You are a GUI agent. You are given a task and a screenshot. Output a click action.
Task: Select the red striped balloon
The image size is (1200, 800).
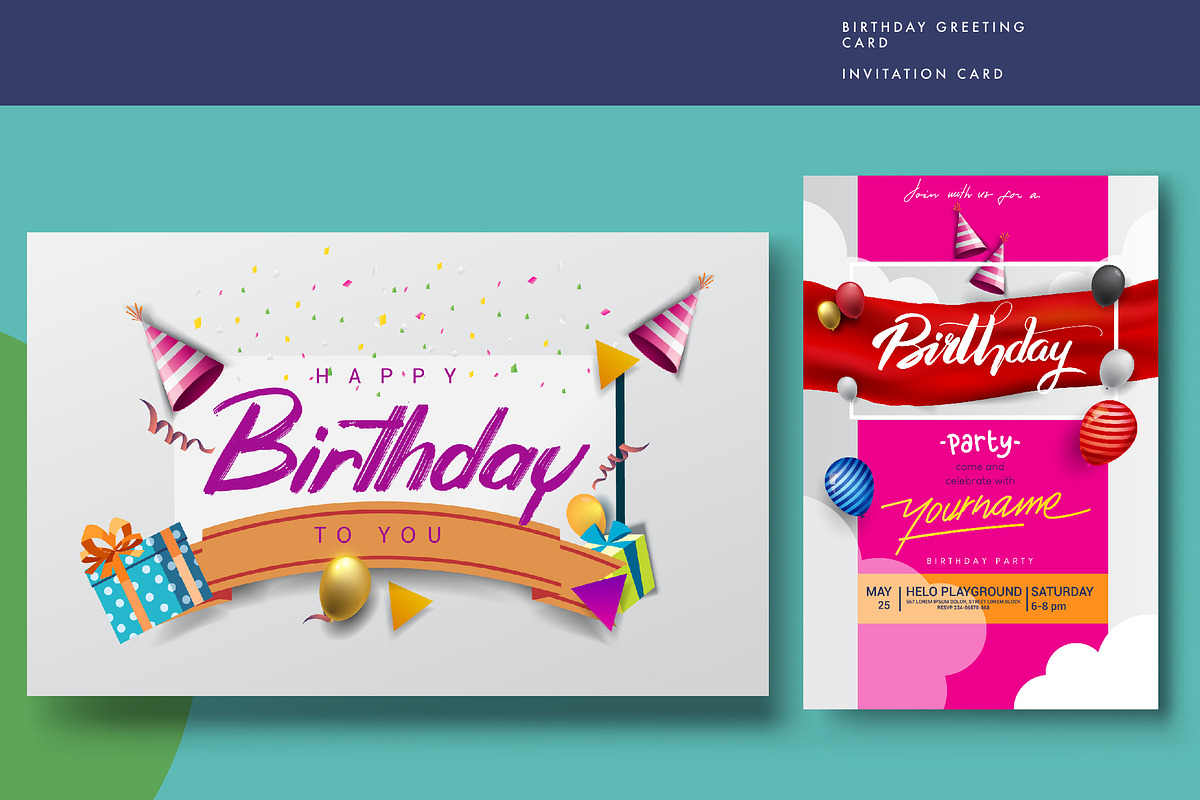(1108, 432)
